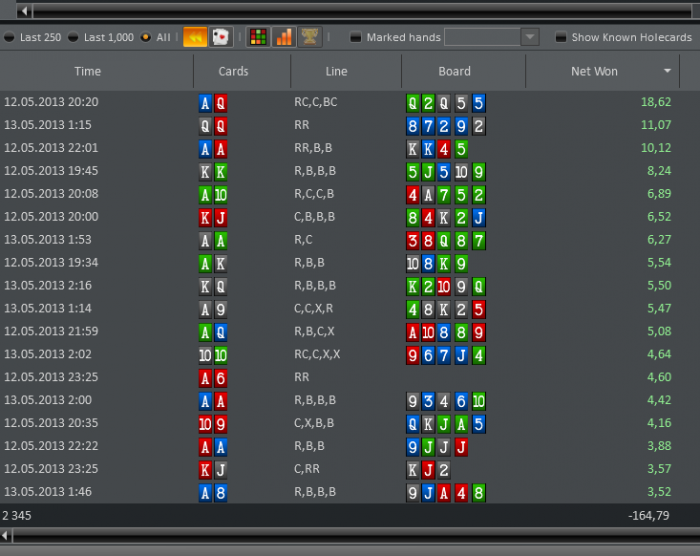Viewport: 700px width, 556px height.
Task: Open the hand replayer with the orange rewind icon
Action: (195, 37)
